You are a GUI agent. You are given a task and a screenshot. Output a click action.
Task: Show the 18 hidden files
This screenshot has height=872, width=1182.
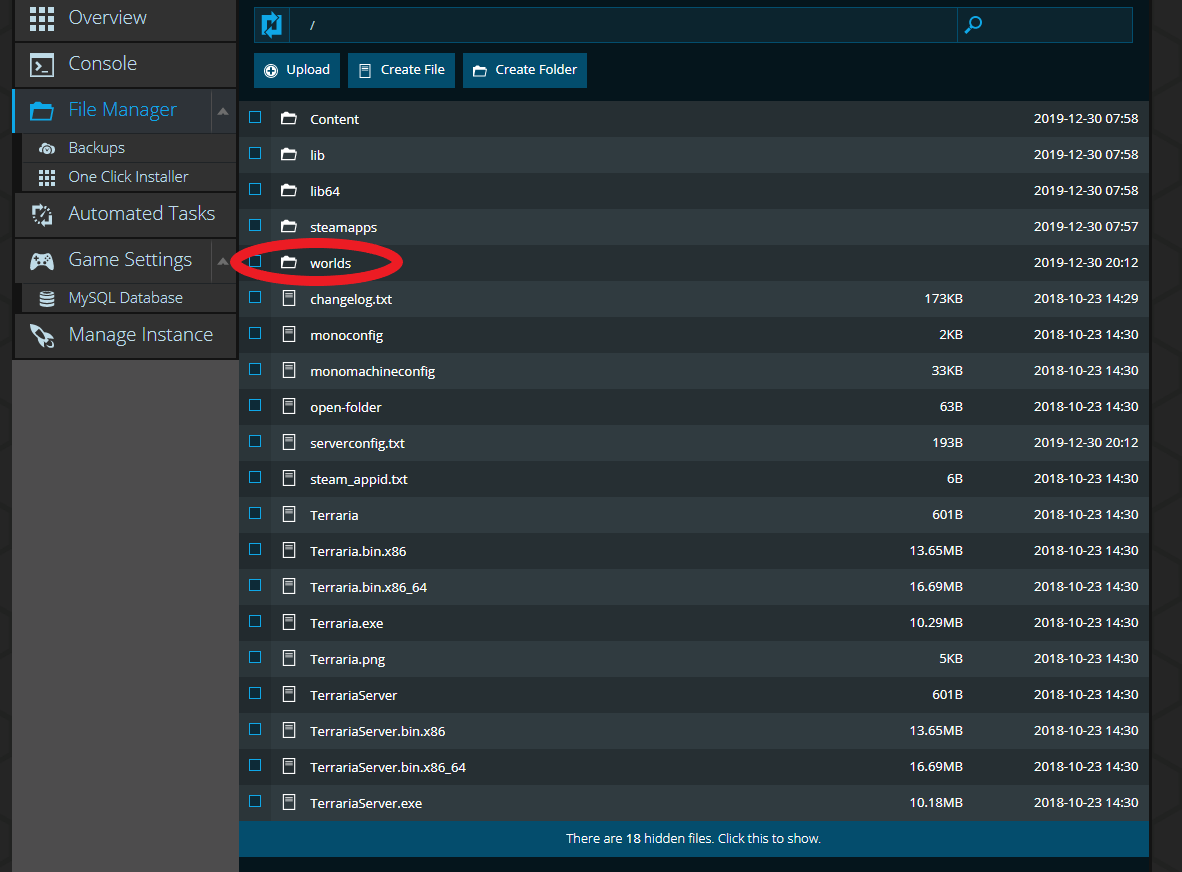[x=694, y=839]
